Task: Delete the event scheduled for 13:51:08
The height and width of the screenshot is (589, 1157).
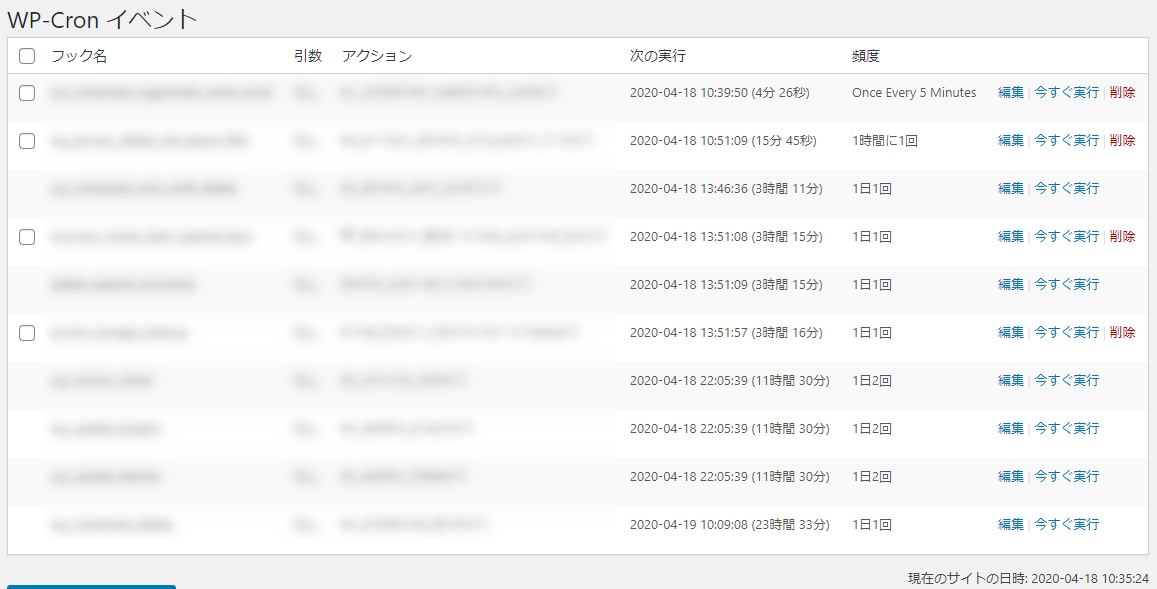Action: (1122, 237)
